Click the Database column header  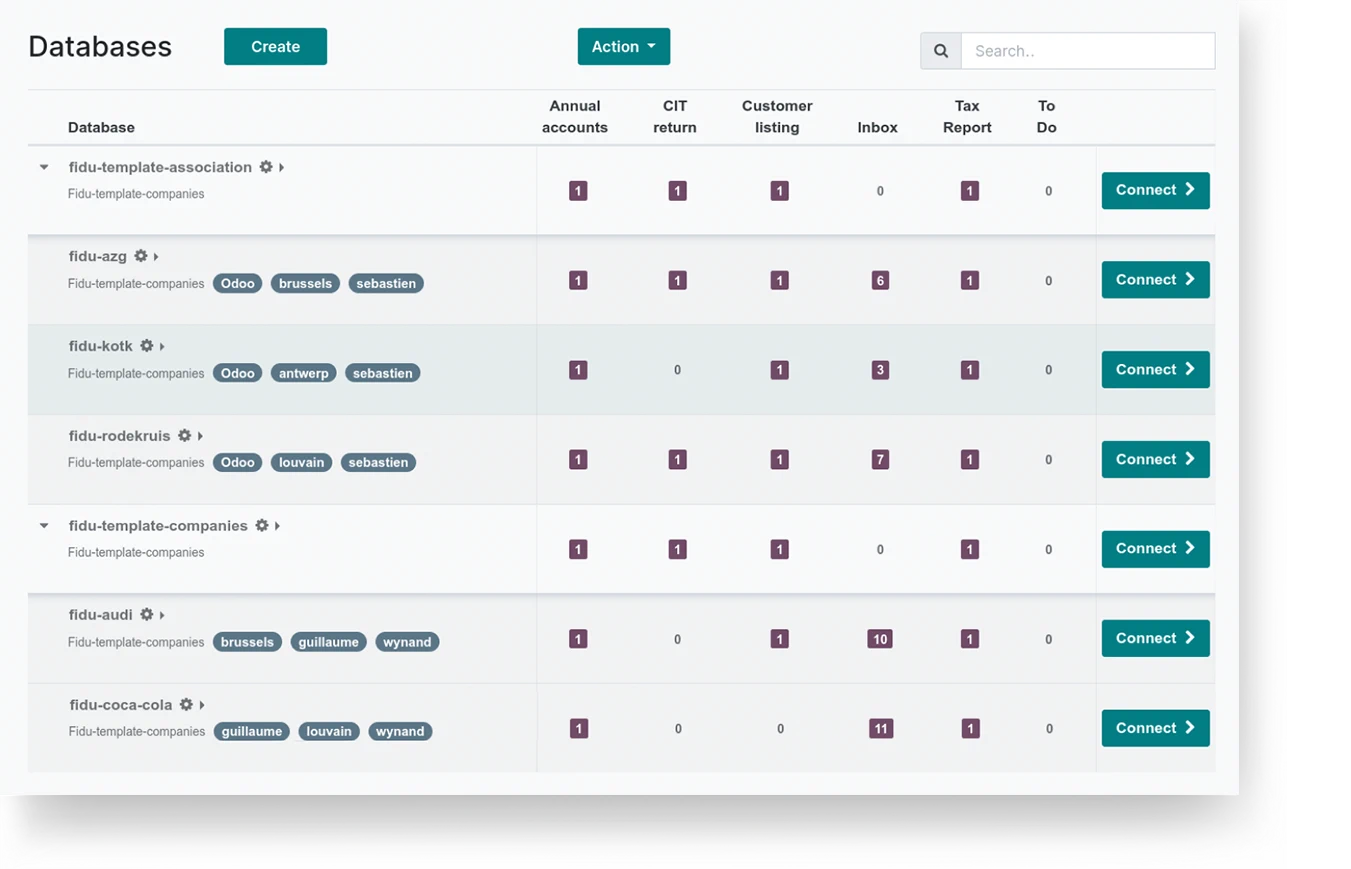(x=101, y=128)
